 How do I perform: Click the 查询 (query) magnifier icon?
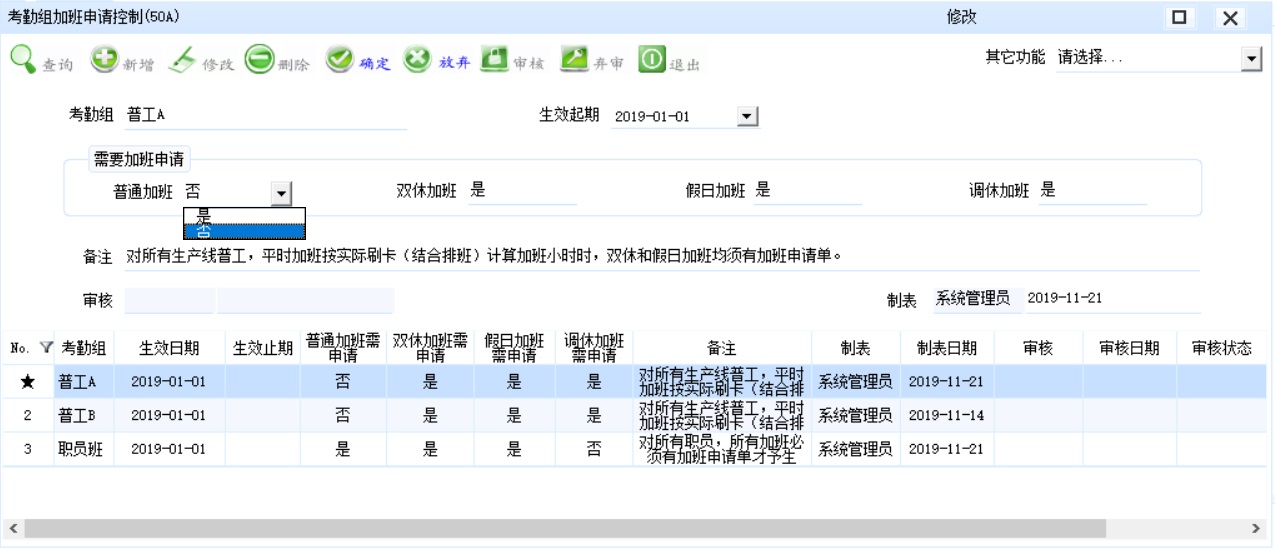24,61
